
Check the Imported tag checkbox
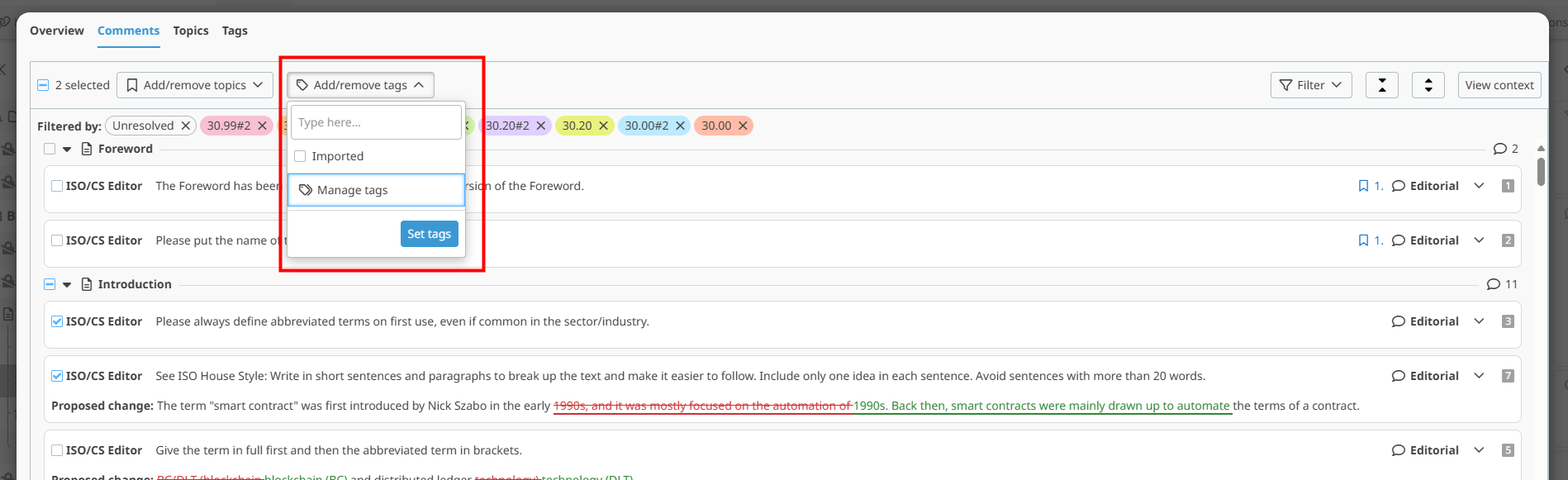[x=300, y=156]
